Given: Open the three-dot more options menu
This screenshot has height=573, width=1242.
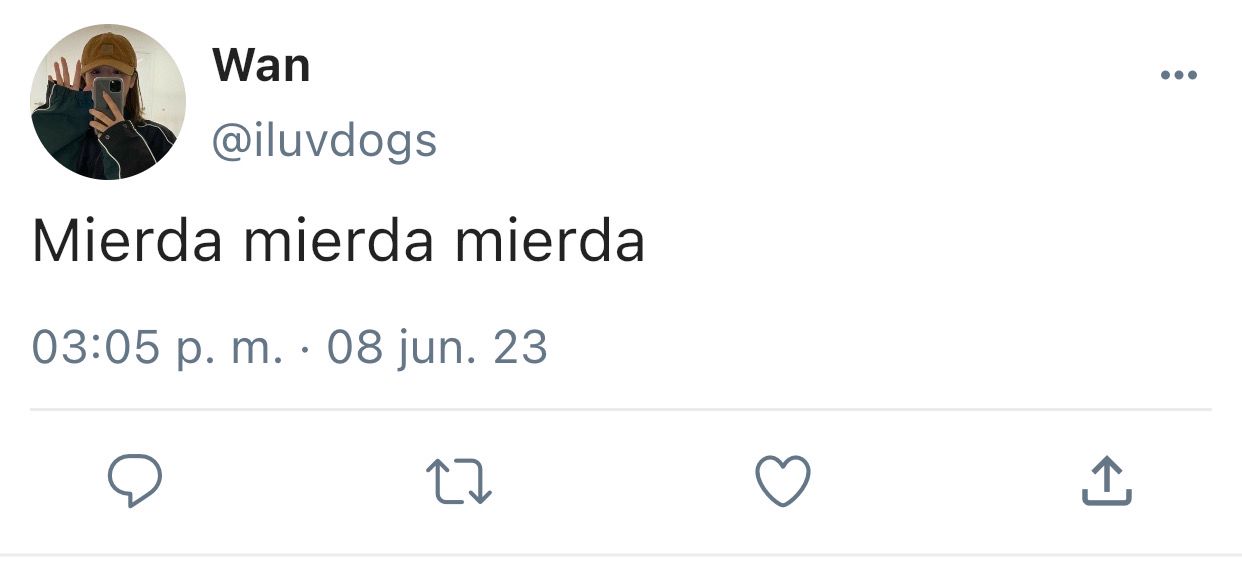Looking at the screenshot, I should pyautogui.click(x=1179, y=75).
